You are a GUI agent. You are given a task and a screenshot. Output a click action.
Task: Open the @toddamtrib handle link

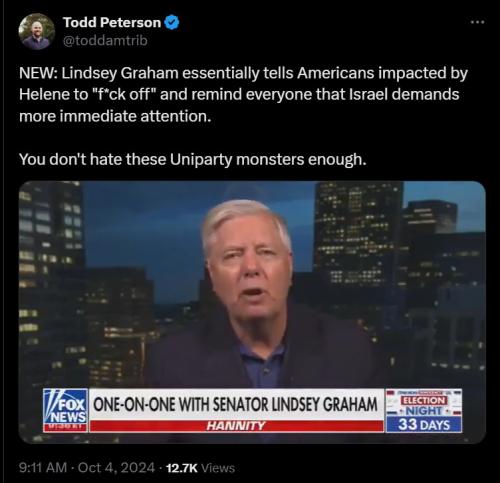coord(105,40)
